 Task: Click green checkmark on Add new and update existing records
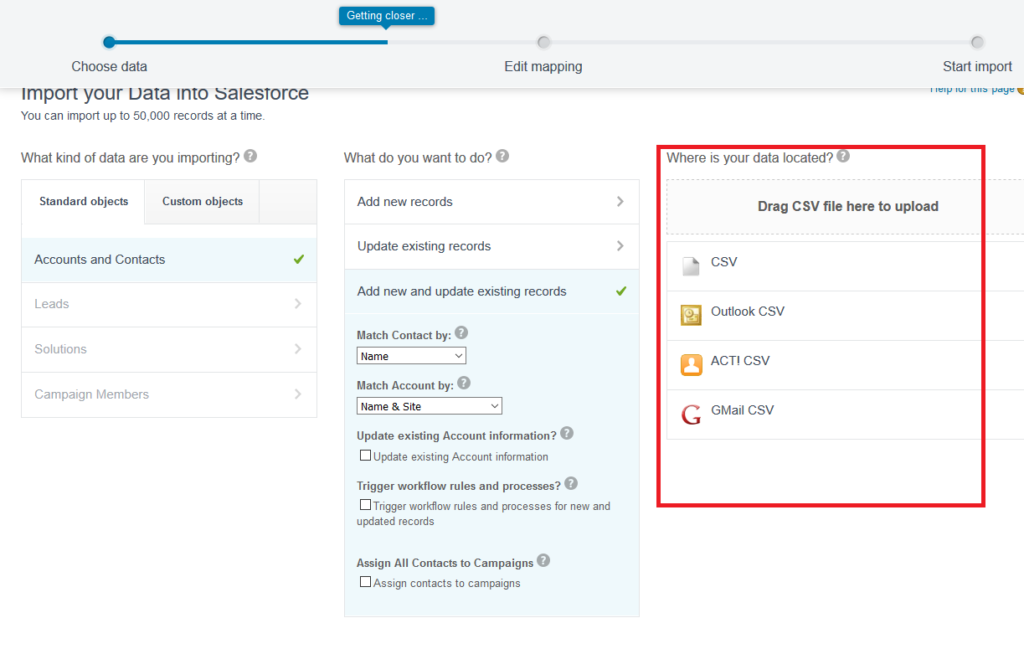click(621, 291)
